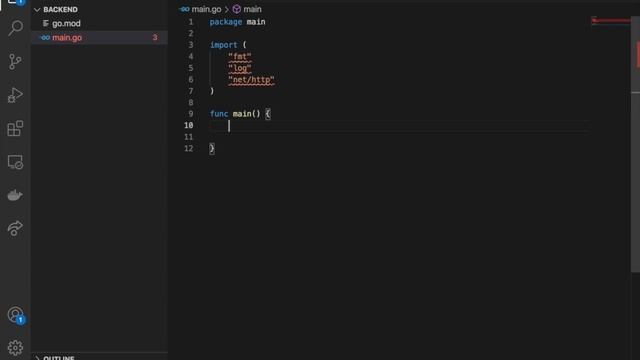This screenshot has height=360, width=640.
Task: Click the main.go problems count badge
Action: [x=155, y=38]
